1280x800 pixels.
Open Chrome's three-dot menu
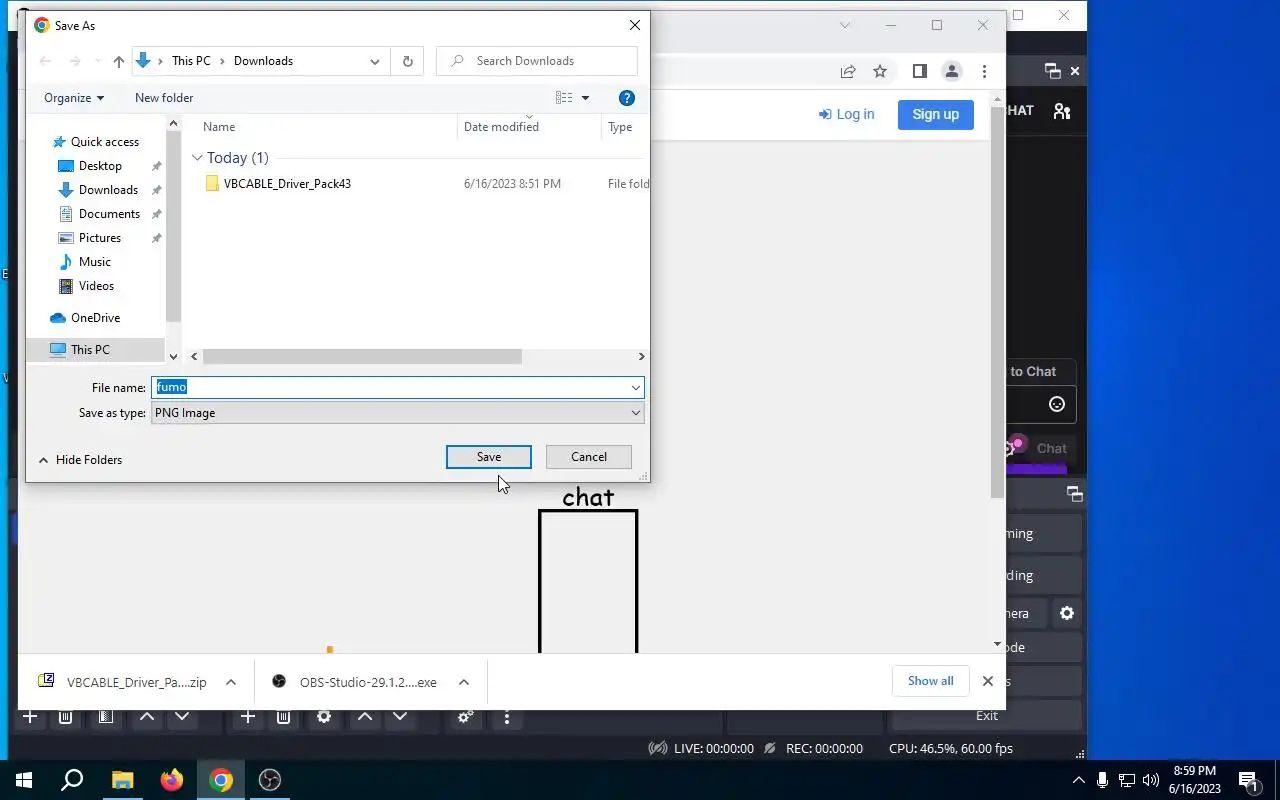pos(985,71)
